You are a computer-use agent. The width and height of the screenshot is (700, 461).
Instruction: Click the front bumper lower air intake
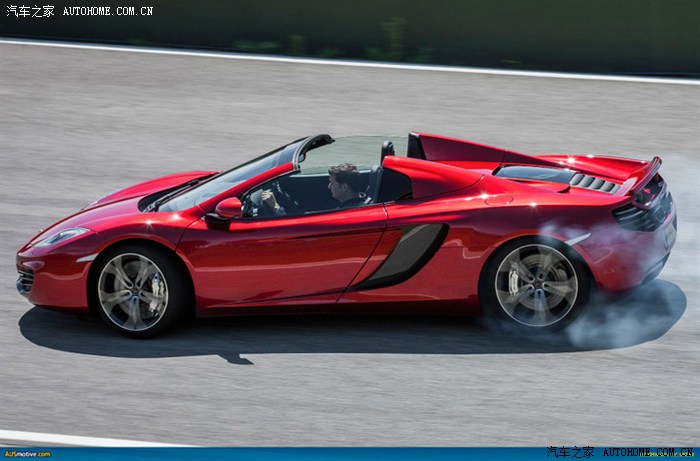(x=26, y=281)
